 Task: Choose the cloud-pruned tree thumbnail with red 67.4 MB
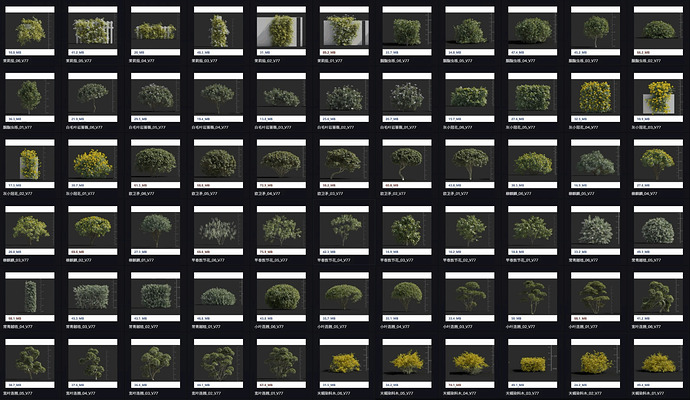pos(281,363)
